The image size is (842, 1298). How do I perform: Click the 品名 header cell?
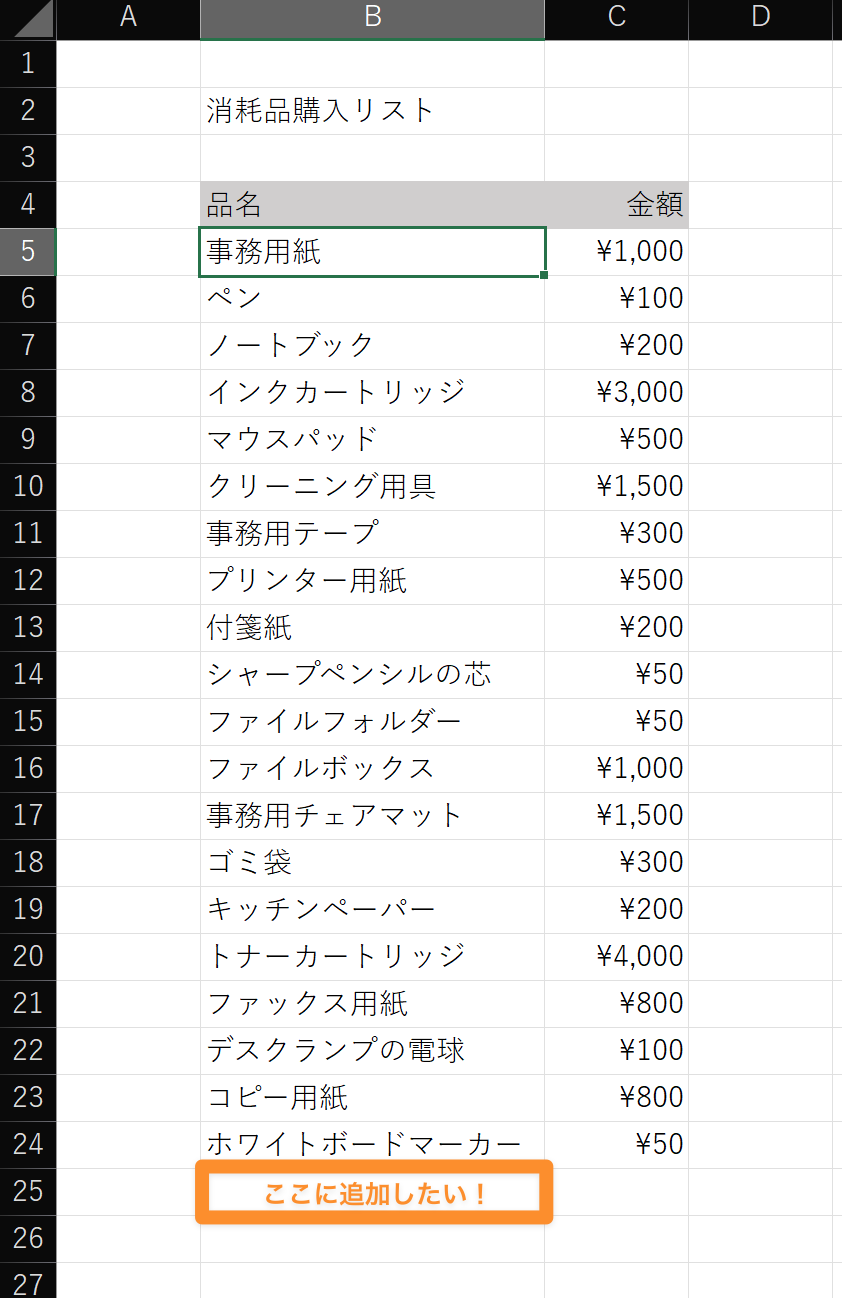coord(372,205)
